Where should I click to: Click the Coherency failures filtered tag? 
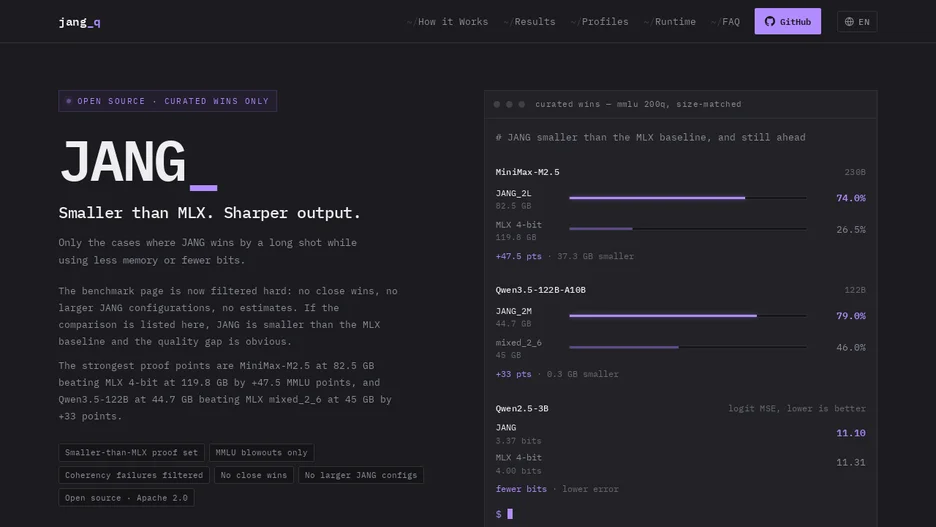[x=134, y=475]
